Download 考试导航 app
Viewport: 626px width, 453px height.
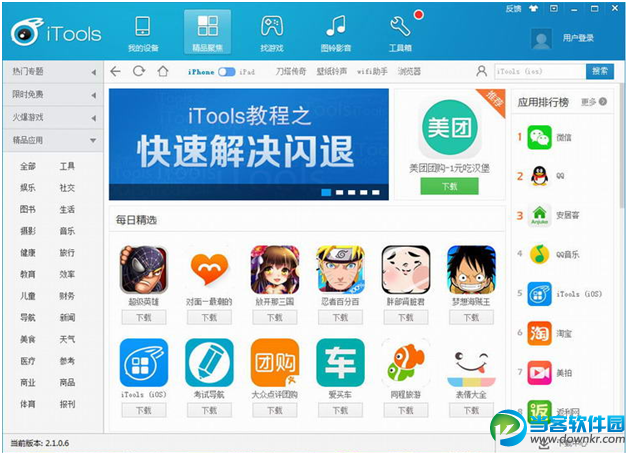point(209,410)
